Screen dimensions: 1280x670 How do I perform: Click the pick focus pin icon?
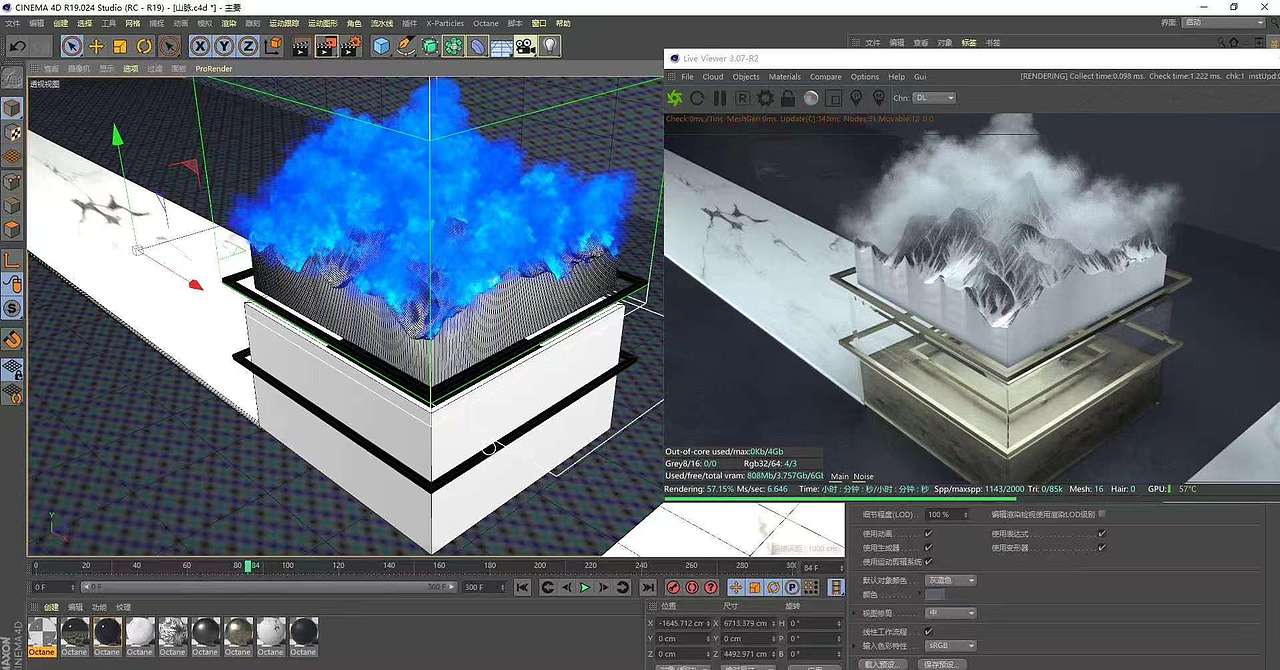(x=856, y=98)
